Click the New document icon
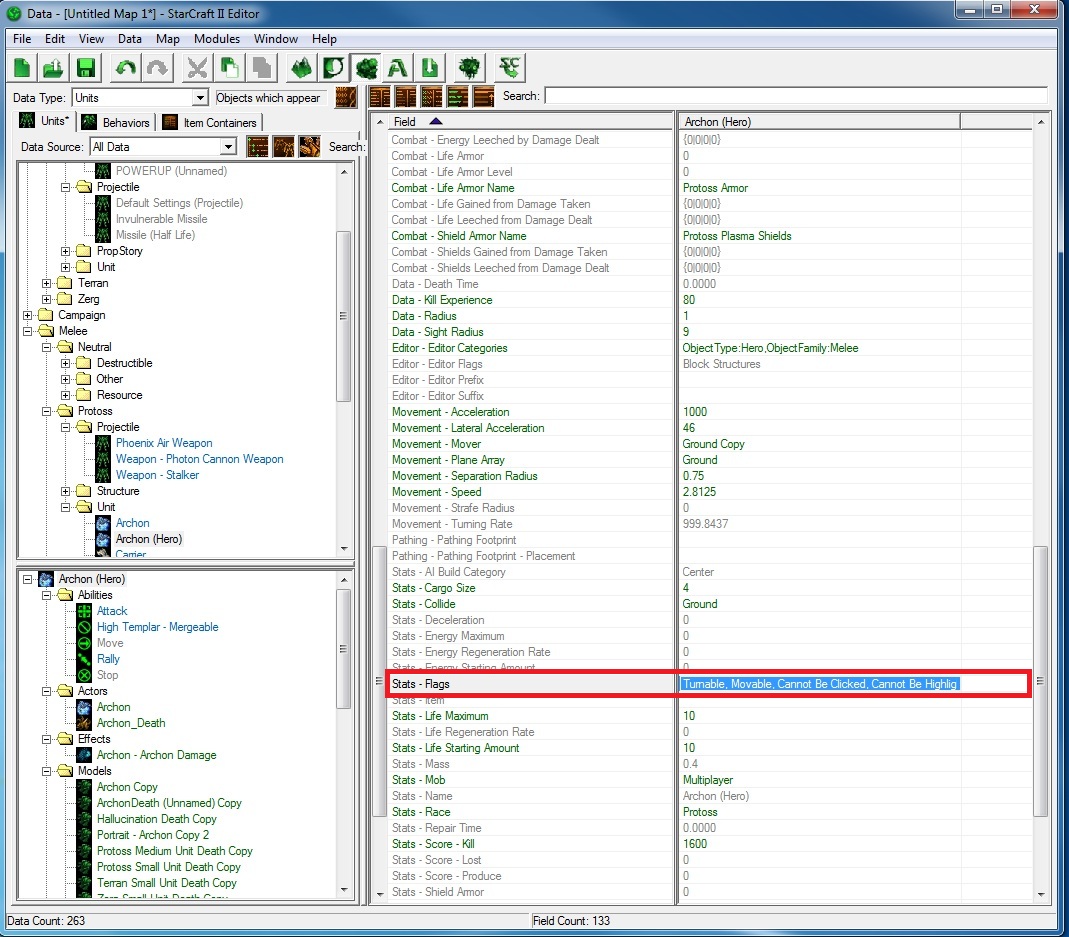The height and width of the screenshot is (937, 1069). (22, 68)
